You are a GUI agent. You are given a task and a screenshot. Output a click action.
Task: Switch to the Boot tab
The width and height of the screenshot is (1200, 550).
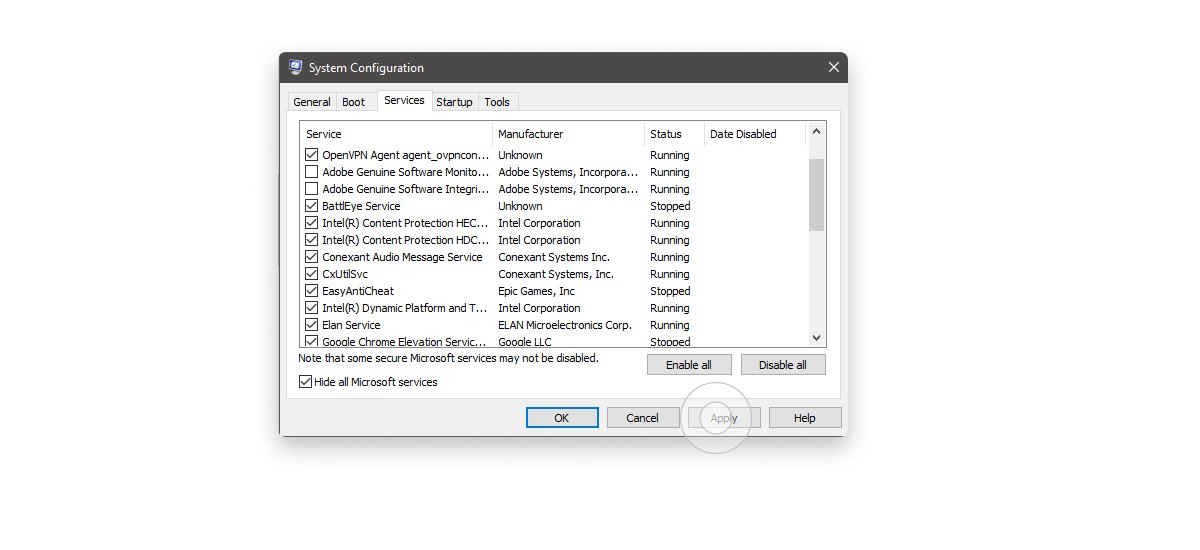point(354,102)
